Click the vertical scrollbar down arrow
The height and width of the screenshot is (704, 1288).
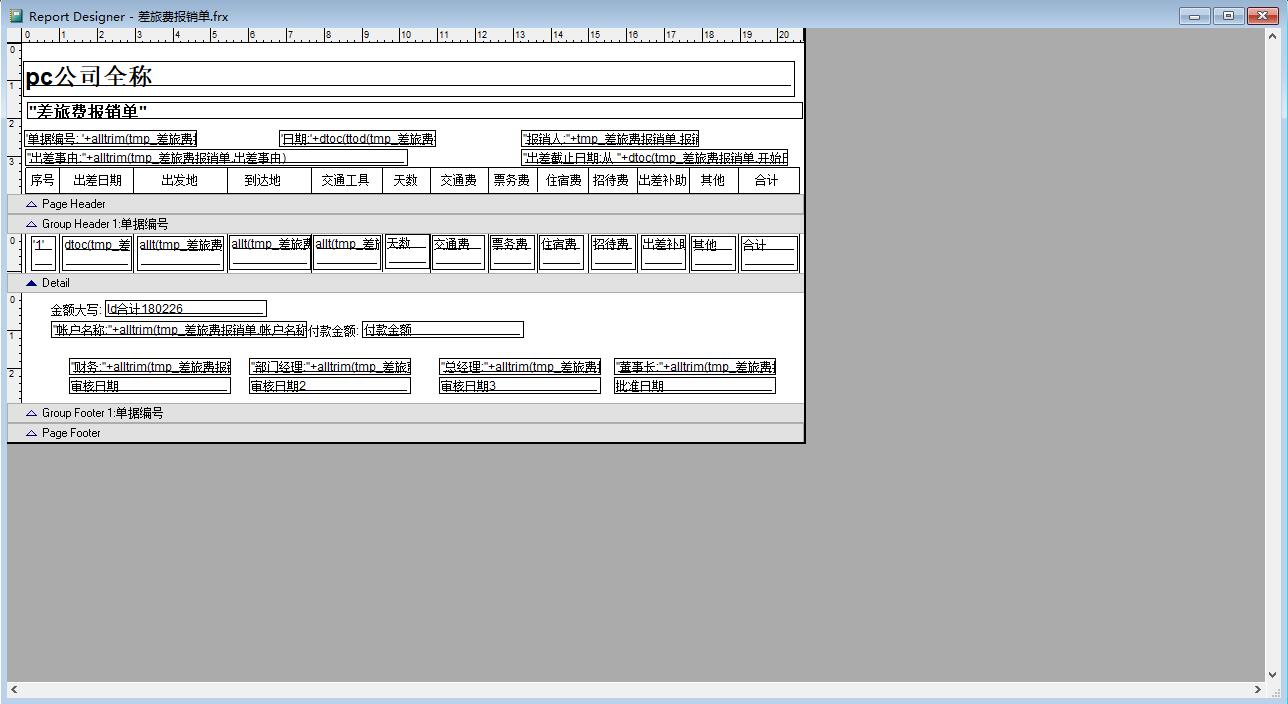coord(1273,675)
